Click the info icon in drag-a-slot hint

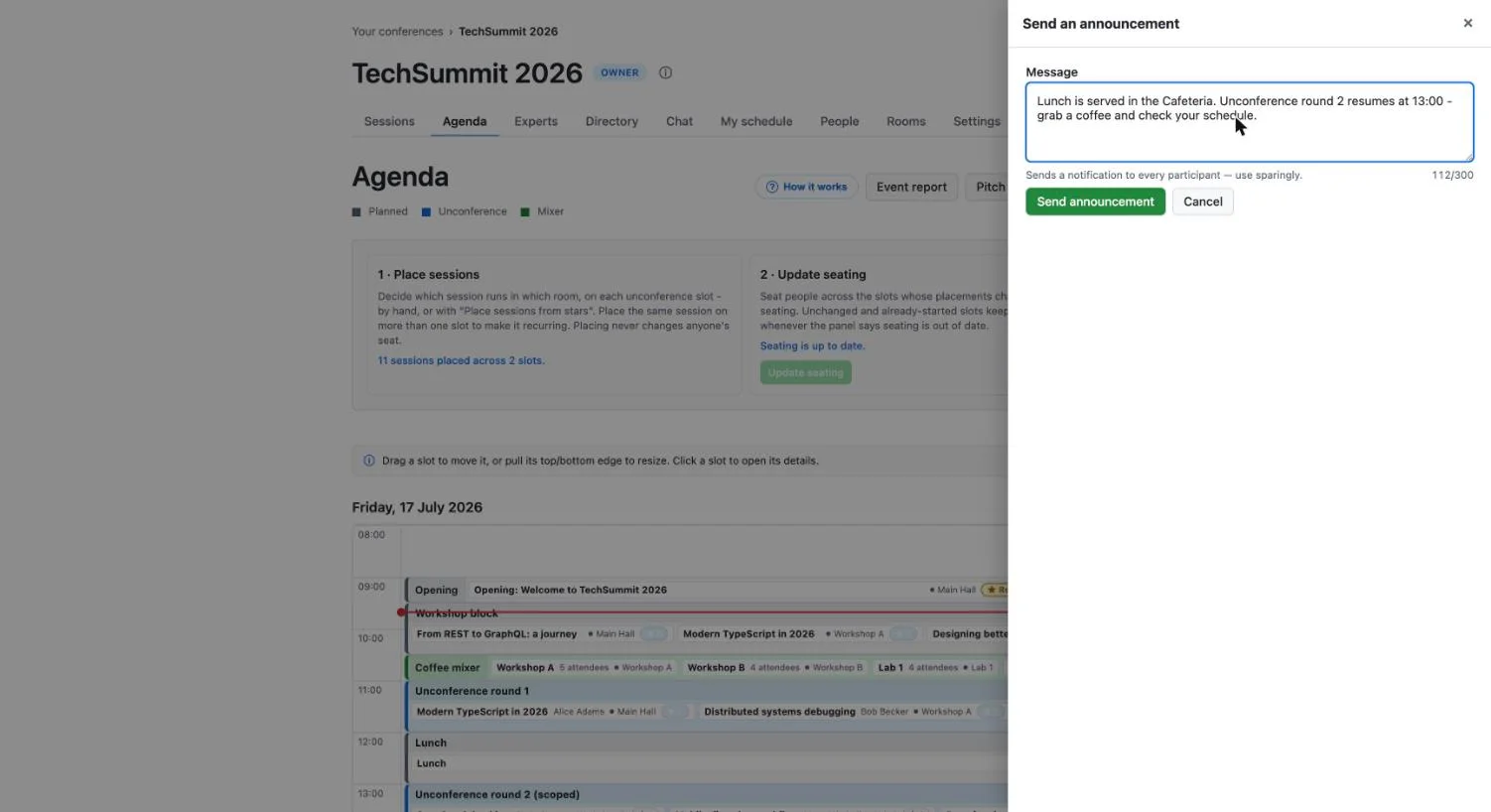coord(369,461)
